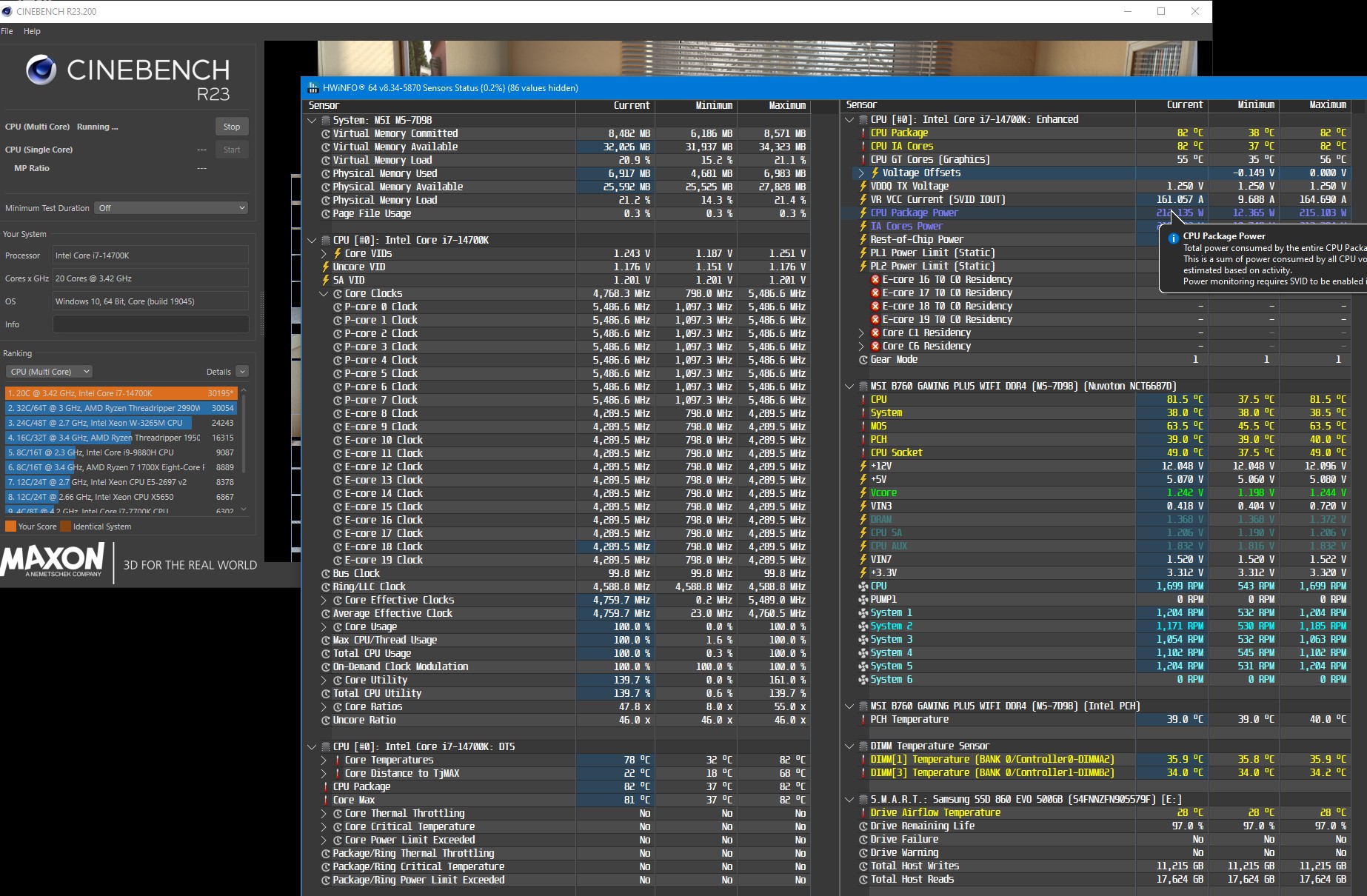Open the Ranking CPU (Multi Core) dropdown
The image size is (1367, 896).
click(x=49, y=372)
